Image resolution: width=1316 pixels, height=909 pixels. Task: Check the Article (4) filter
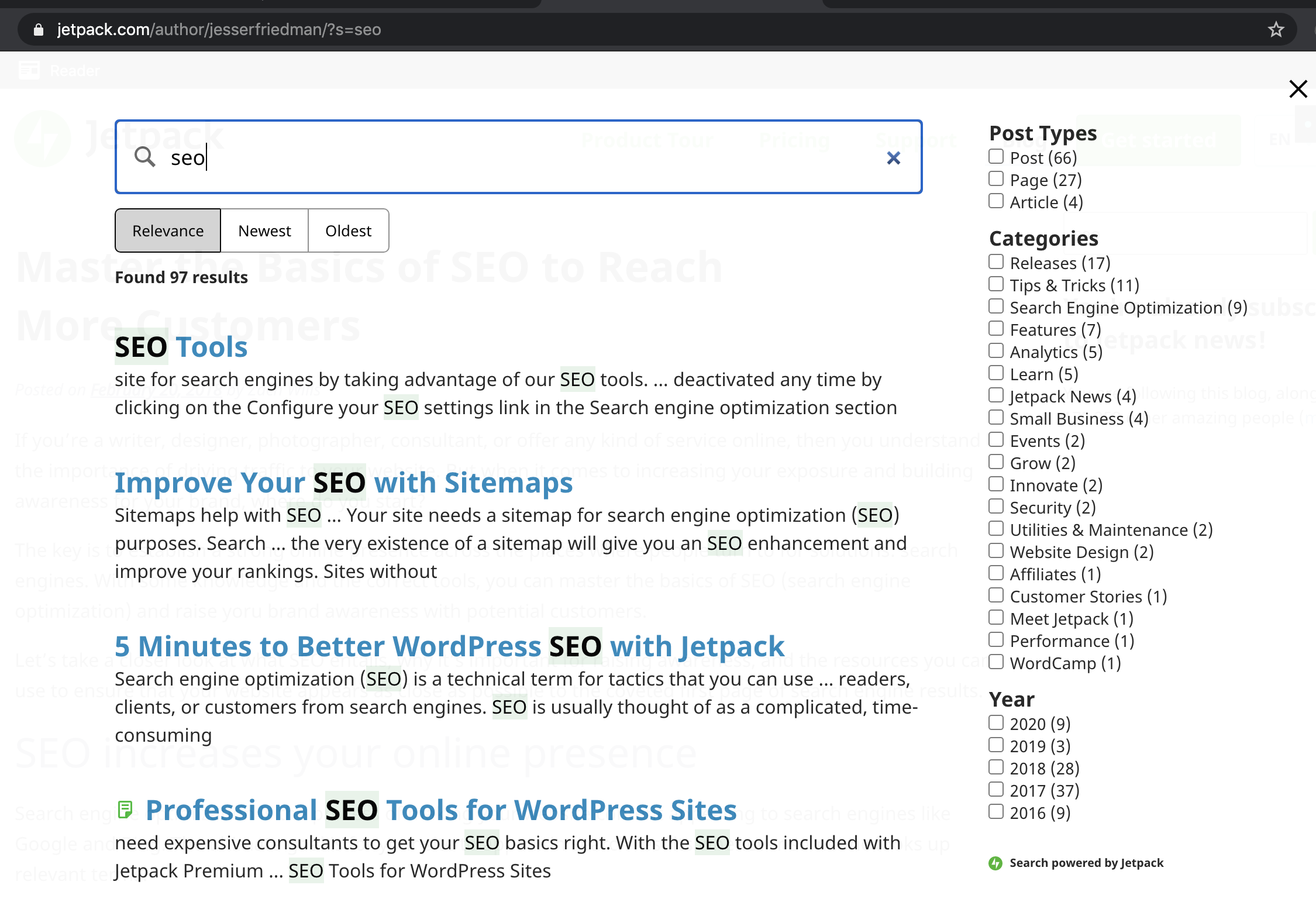996,201
